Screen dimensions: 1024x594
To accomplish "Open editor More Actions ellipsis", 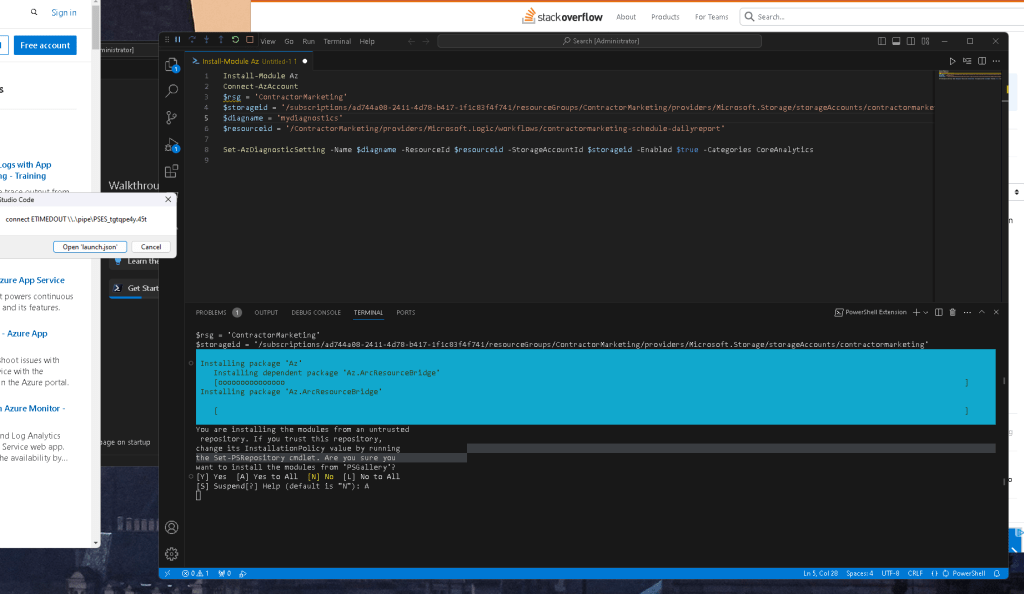I will coord(996,61).
